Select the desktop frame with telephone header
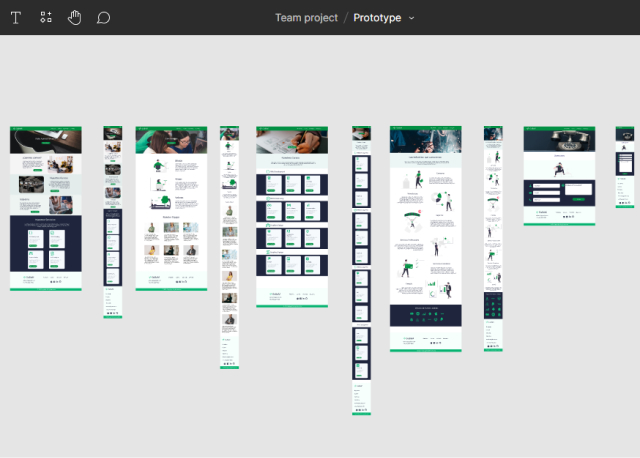 [x=559, y=176]
